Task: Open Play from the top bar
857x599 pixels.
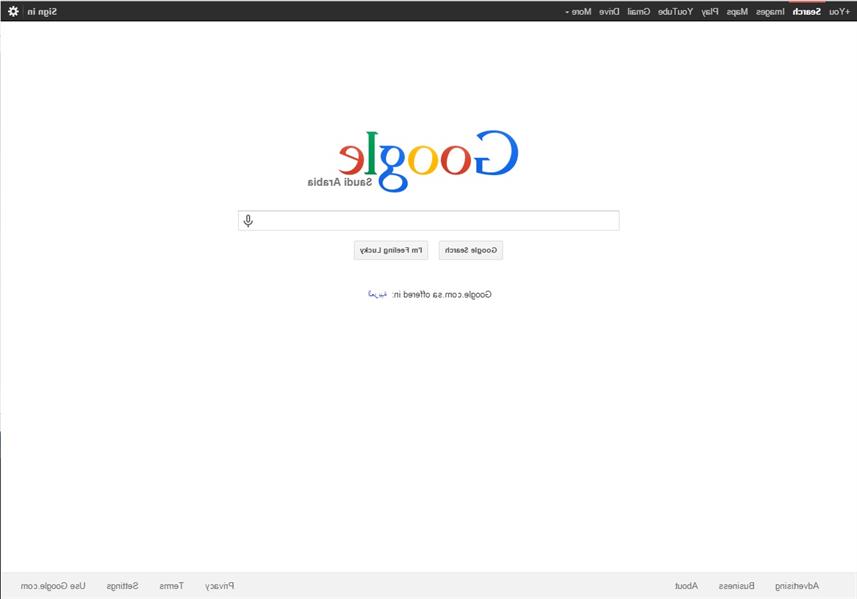Action: point(709,11)
